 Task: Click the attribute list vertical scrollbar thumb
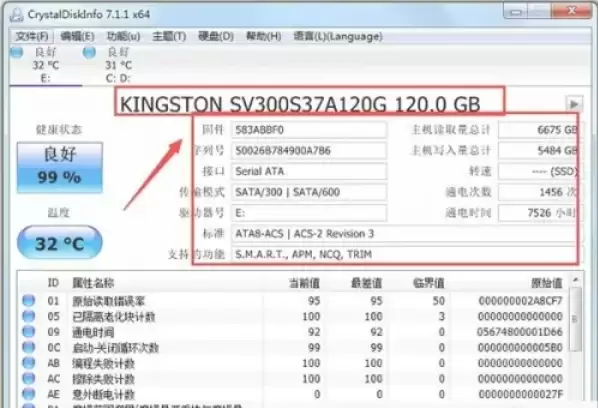pos(575,320)
